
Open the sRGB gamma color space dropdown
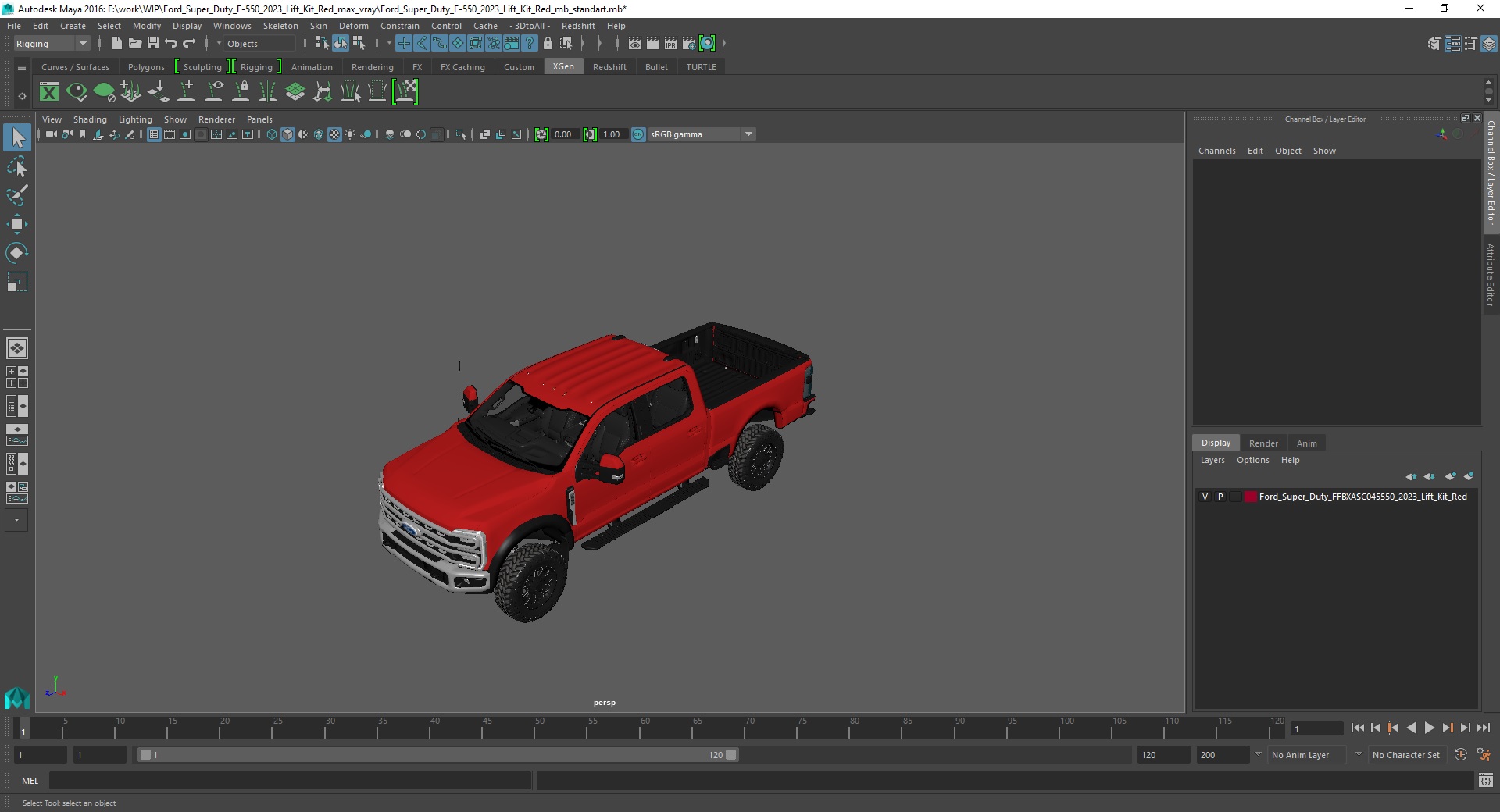coord(702,134)
